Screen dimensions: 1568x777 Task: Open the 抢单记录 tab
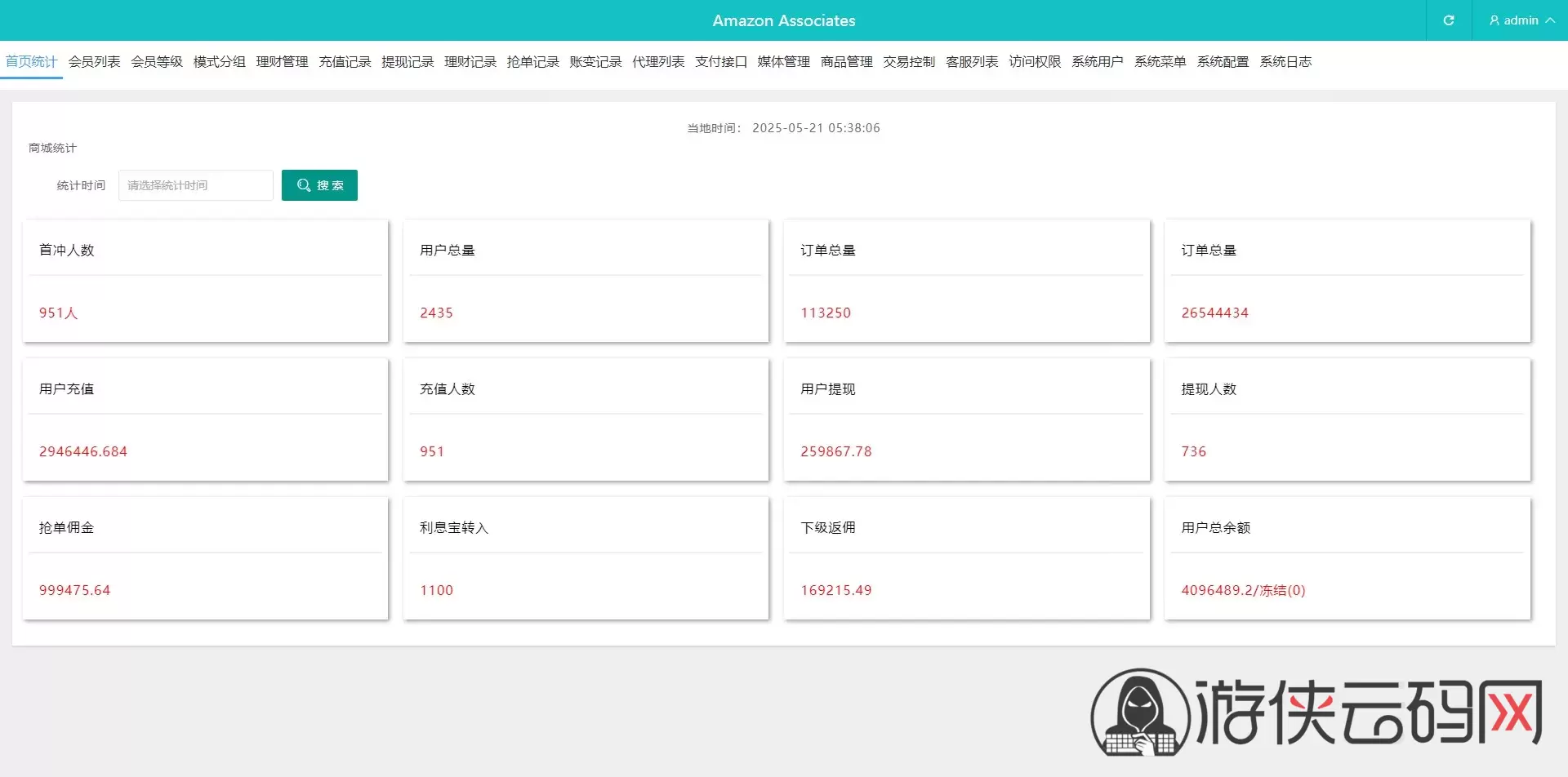pyautogui.click(x=532, y=61)
